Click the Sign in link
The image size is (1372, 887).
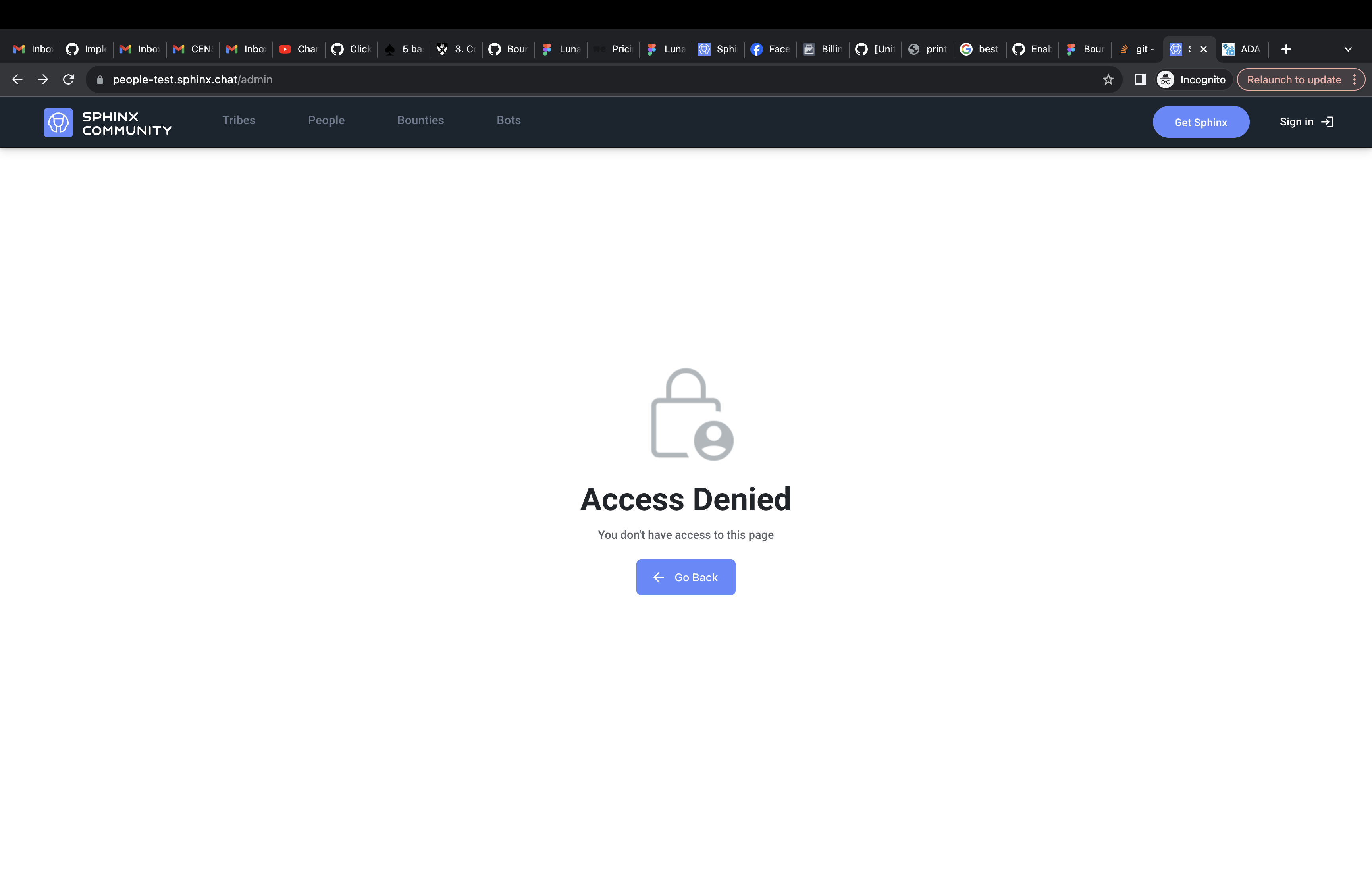[x=1305, y=121]
